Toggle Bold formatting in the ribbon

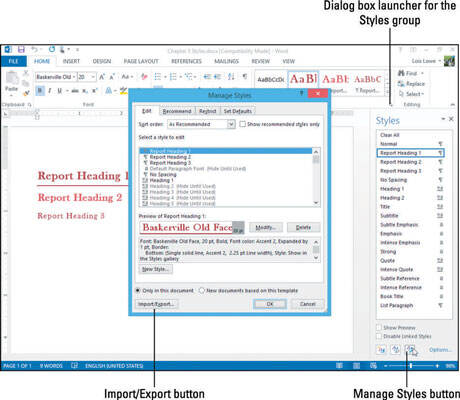point(40,90)
